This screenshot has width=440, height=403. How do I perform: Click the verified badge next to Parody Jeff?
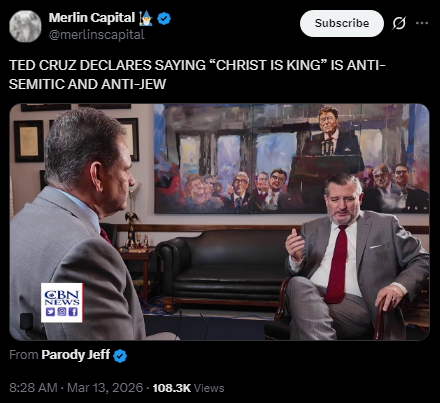point(120,356)
